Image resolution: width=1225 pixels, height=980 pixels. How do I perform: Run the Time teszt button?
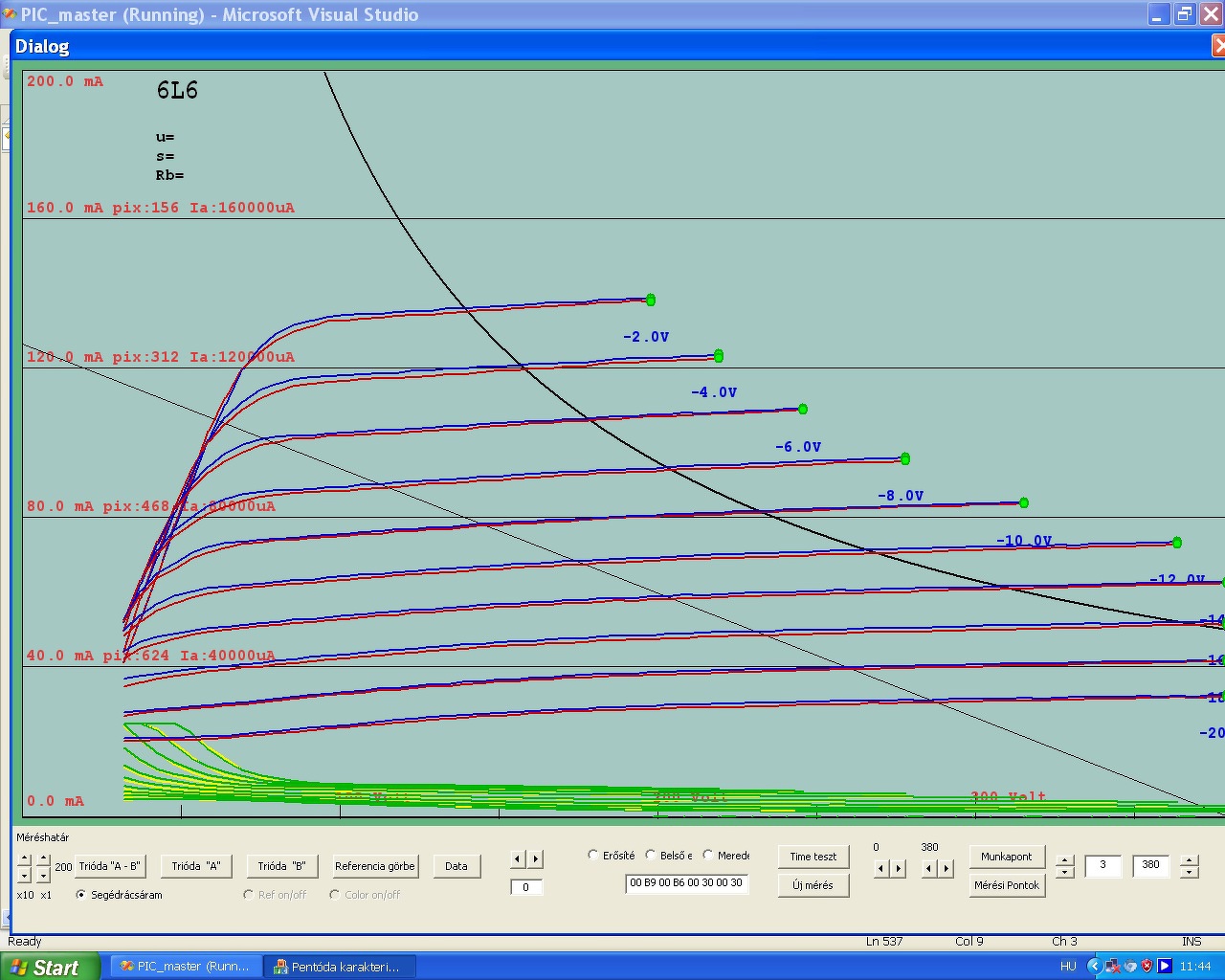[813, 857]
